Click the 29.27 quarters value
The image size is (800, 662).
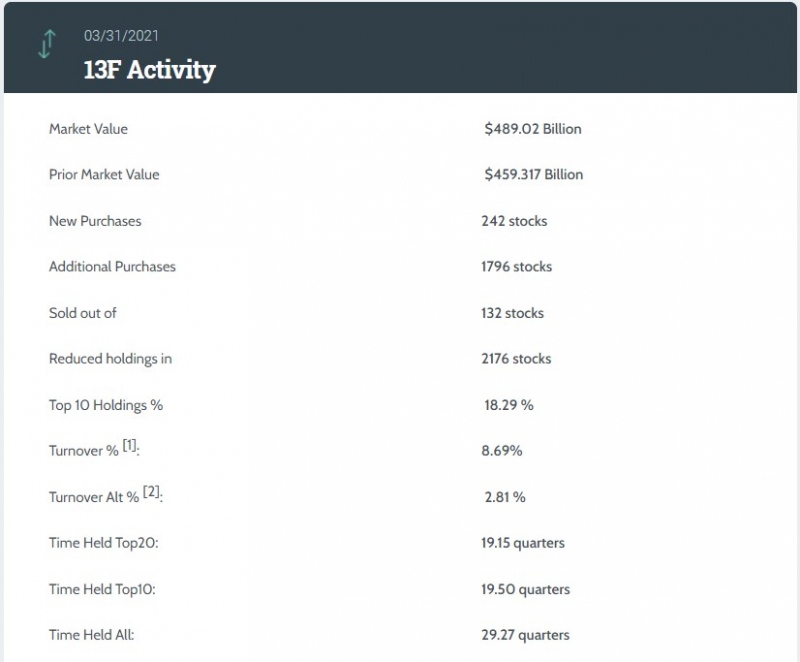(x=526, y=635)
